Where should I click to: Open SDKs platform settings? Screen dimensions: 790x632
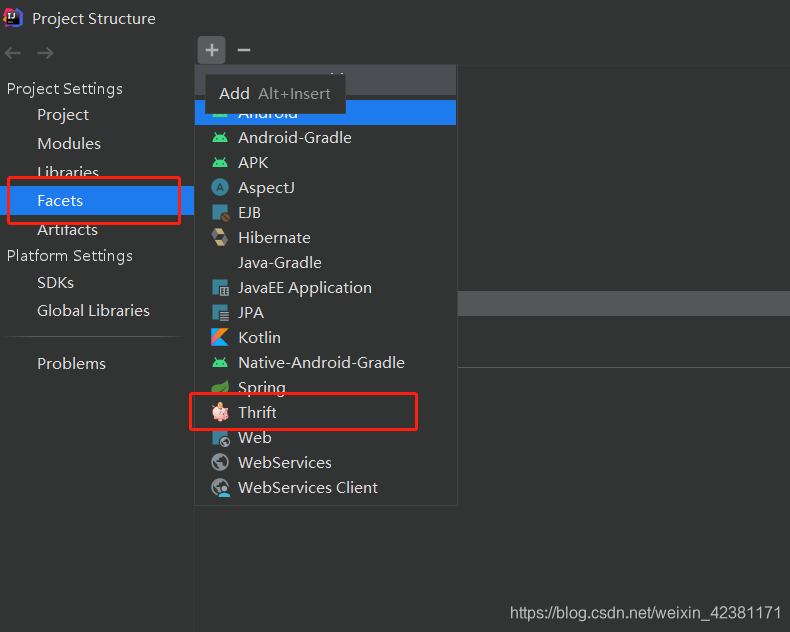point(55,283)
